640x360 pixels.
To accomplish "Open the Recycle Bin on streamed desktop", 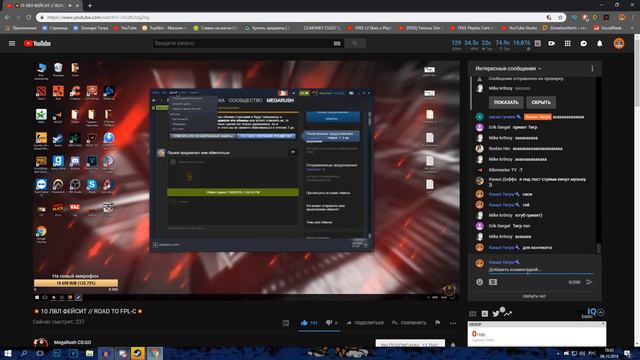I will (58, 69).
